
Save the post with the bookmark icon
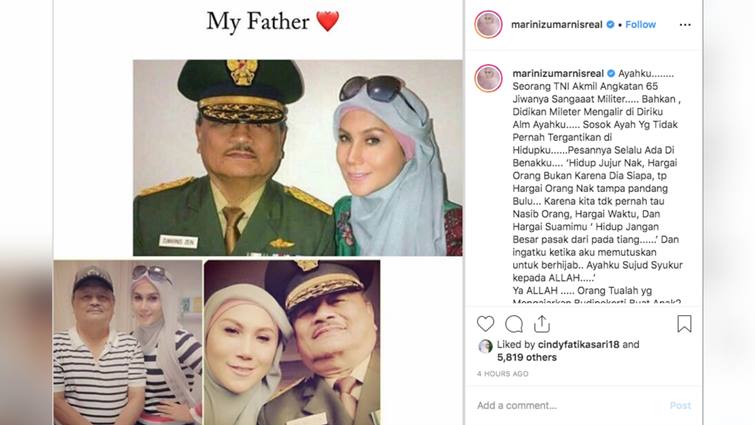pyautogui.click(x=684, y=324)
